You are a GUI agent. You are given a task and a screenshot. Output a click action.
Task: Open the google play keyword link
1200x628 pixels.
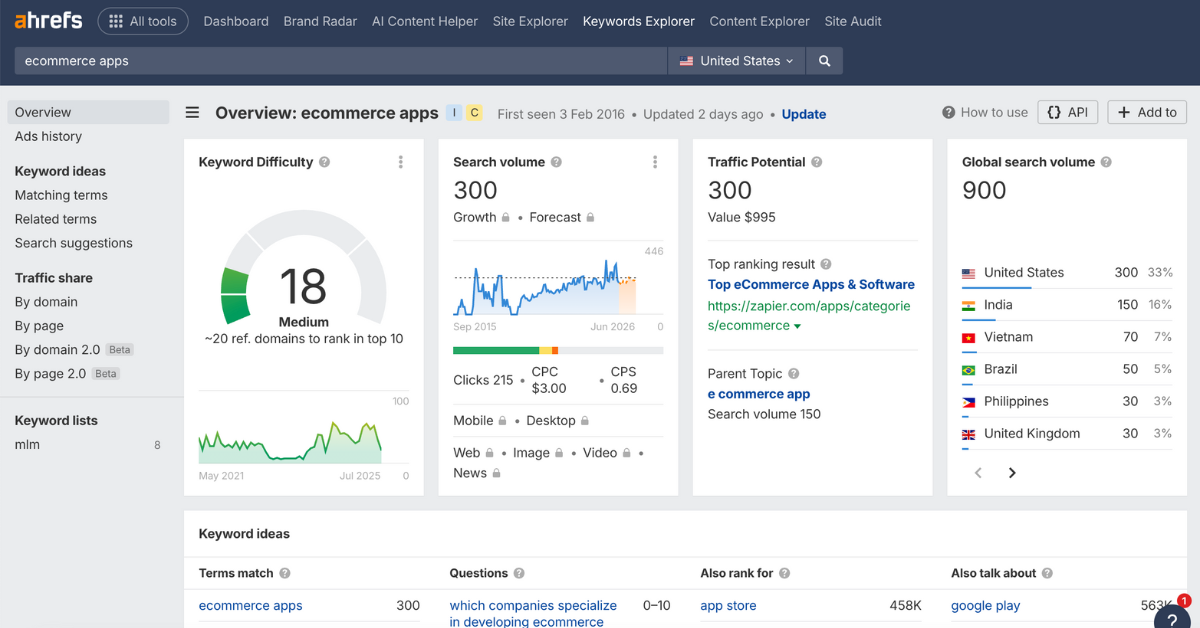pos(986,606)
